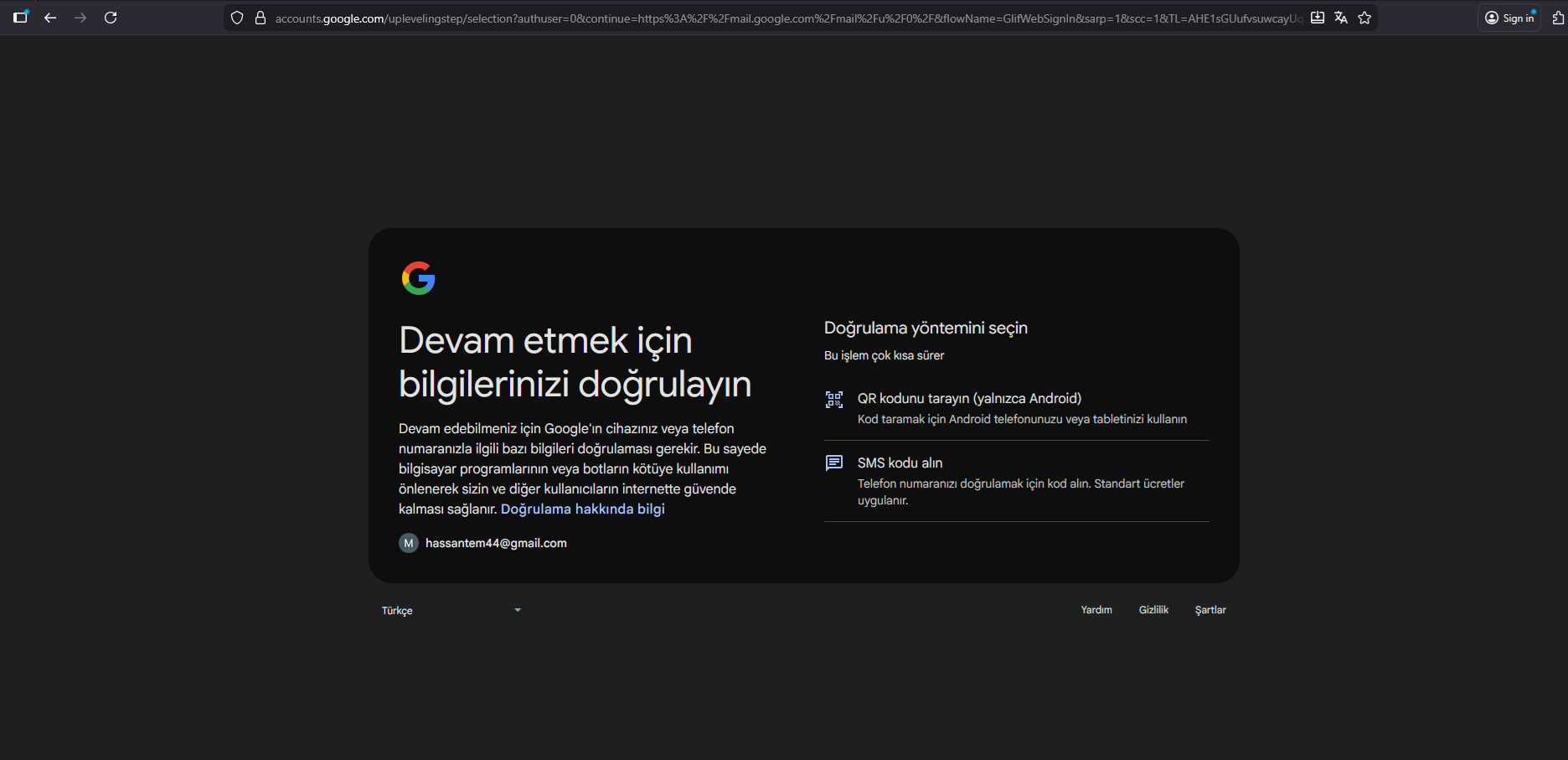This screenshot has width=1568, height=760.
Task: Click the install app icon in address bar
Action: click(1318, 18)
